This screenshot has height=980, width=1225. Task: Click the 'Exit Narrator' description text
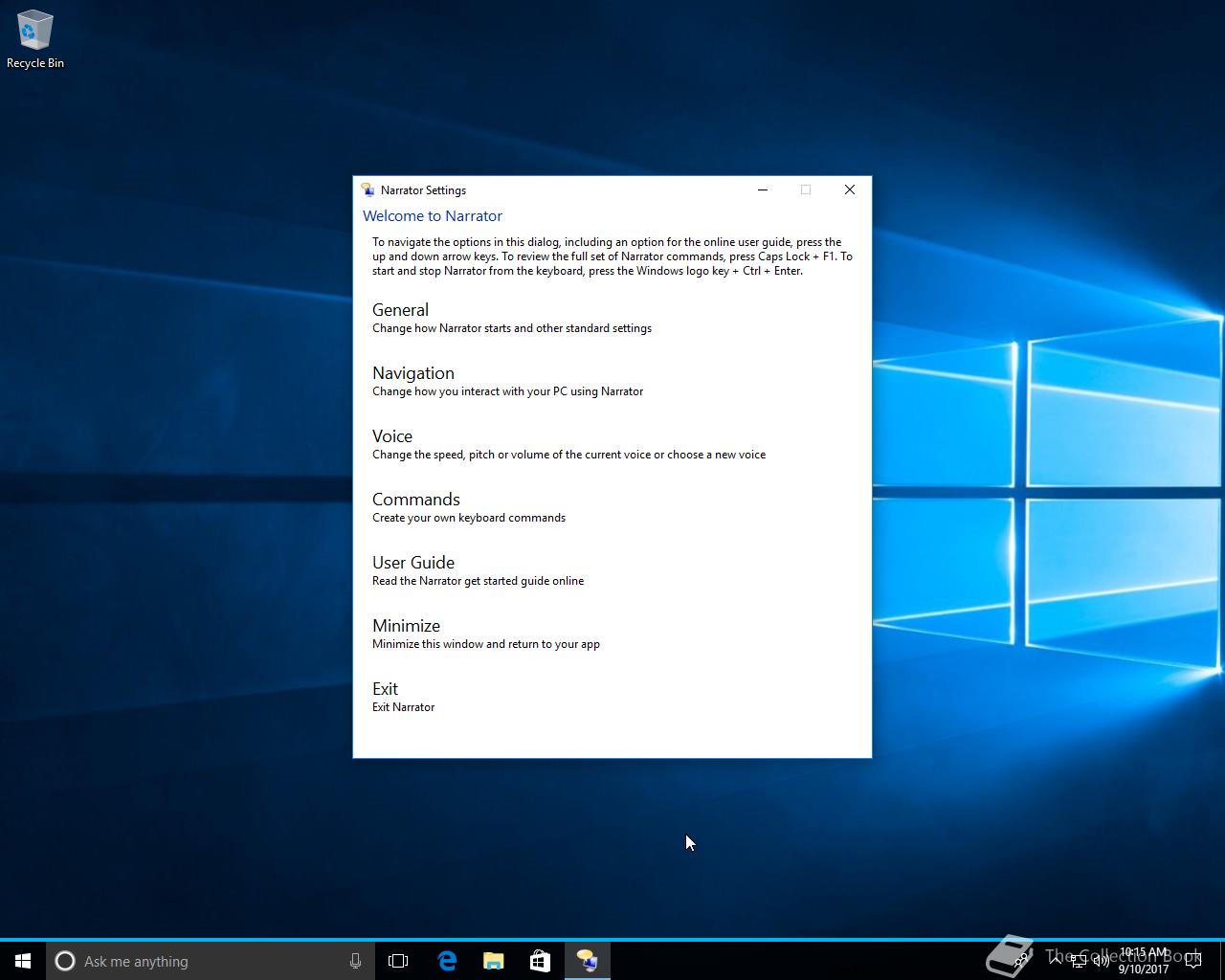tap(403, 707)
